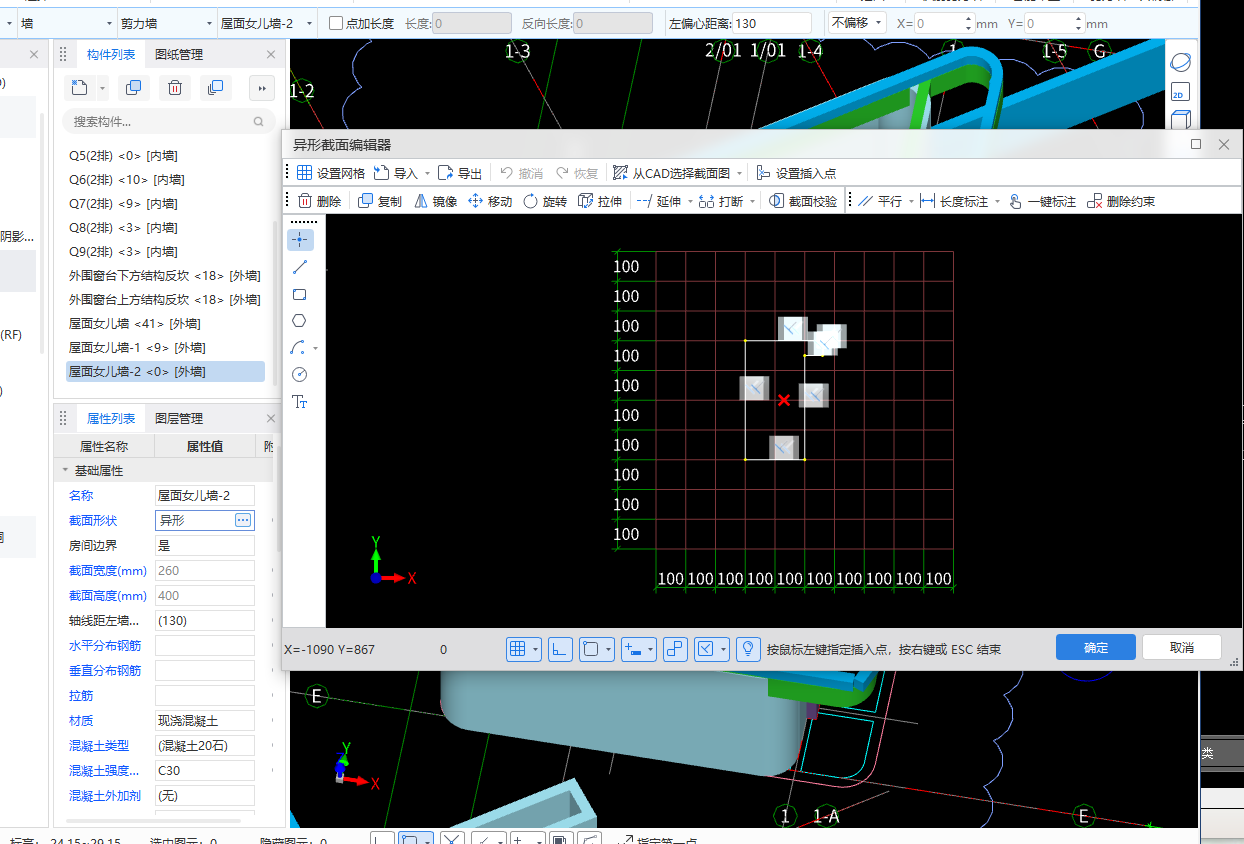Click 设置网格 in section editor toolbar

click(x=331, y=173)
